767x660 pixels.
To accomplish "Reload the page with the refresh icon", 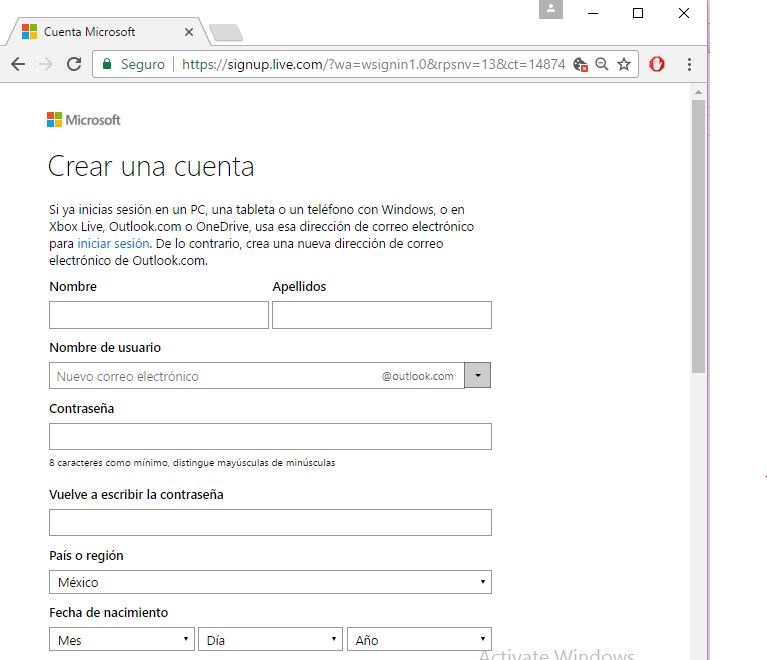I will click(x=74, y=64).
